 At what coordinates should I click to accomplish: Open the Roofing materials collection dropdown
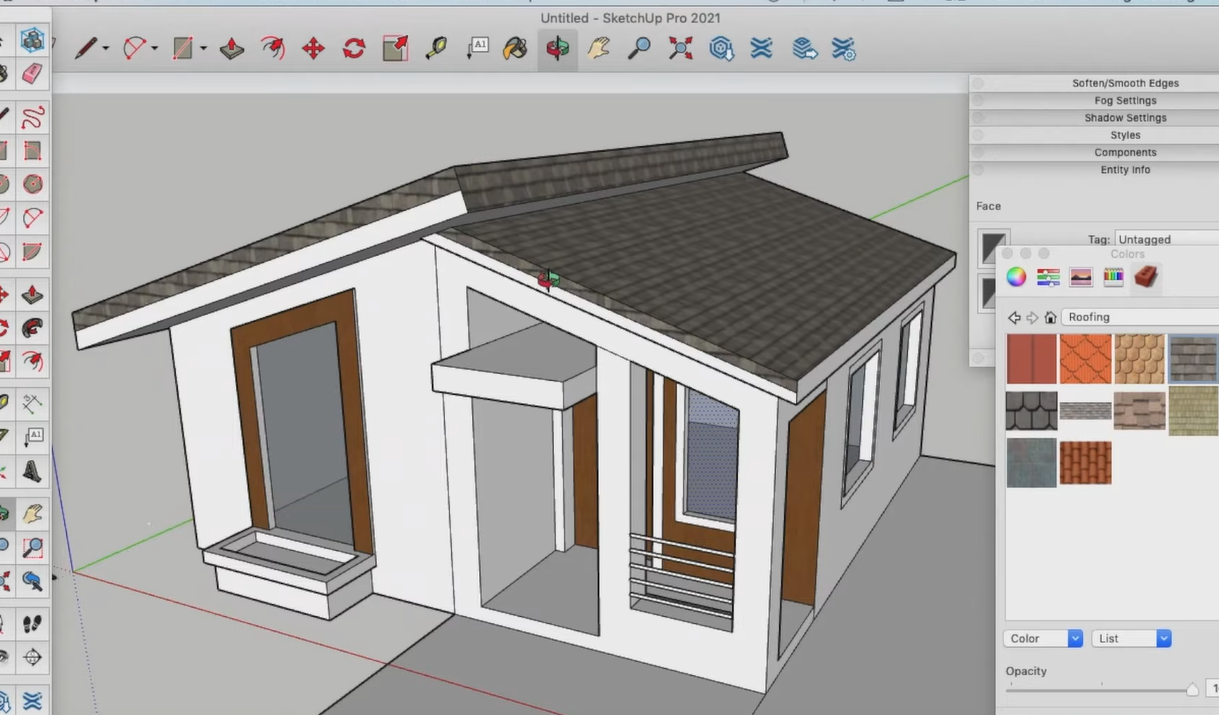click(x=1140, y=317)
